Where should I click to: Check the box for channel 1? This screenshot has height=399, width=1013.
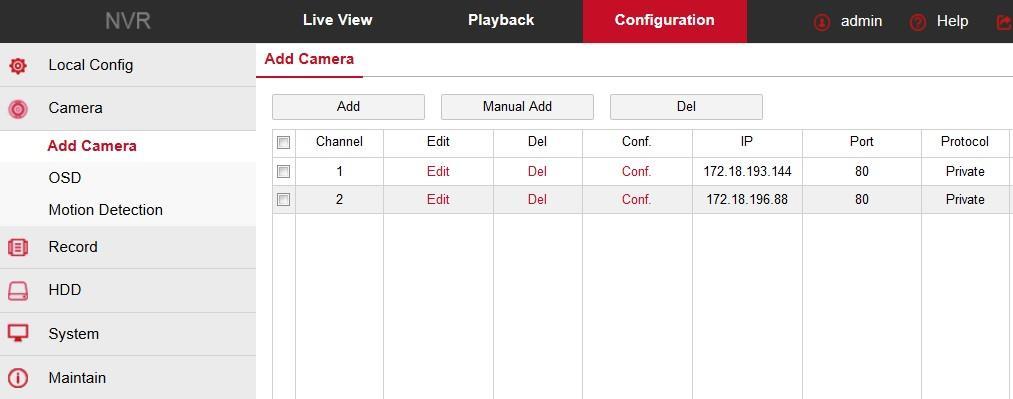pos(284,172)
